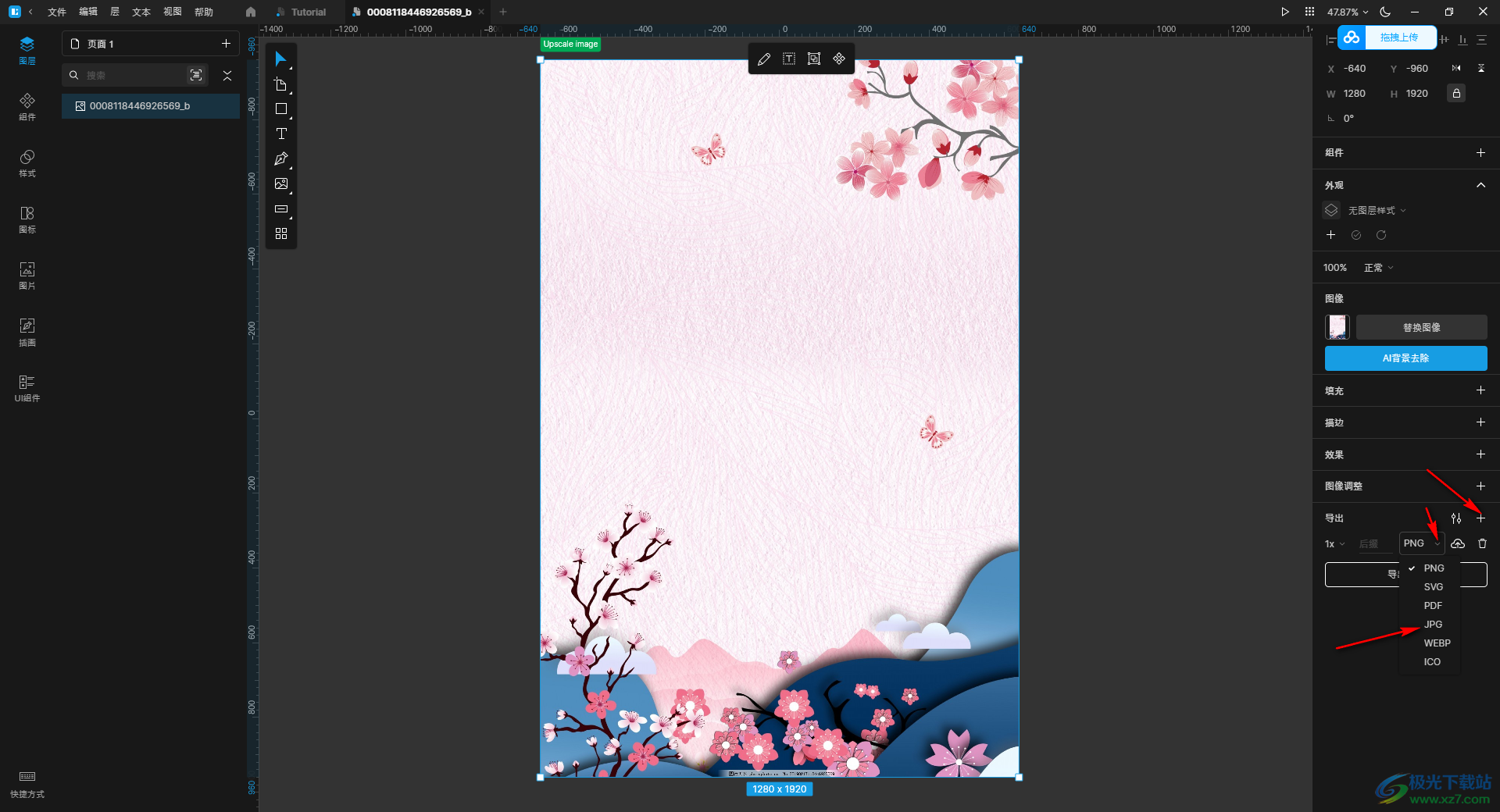Delete the export preset with trash icon
This screenshot has width=1500, height=812.
(1482, 543)
